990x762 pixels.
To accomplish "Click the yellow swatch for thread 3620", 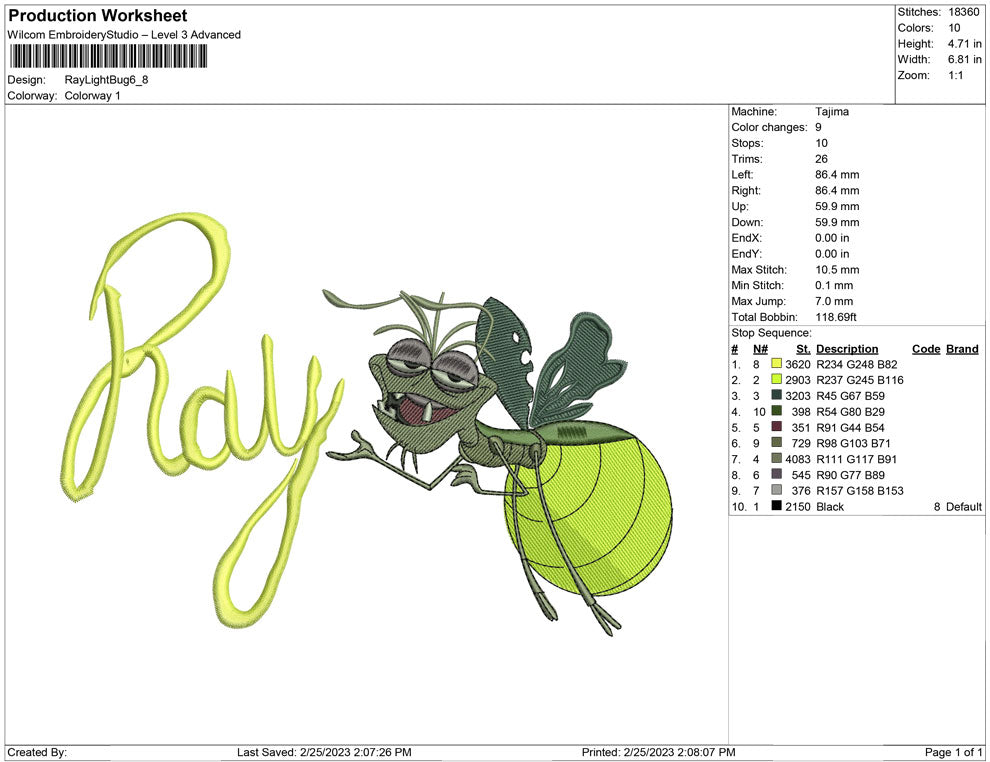I will 776,364.
